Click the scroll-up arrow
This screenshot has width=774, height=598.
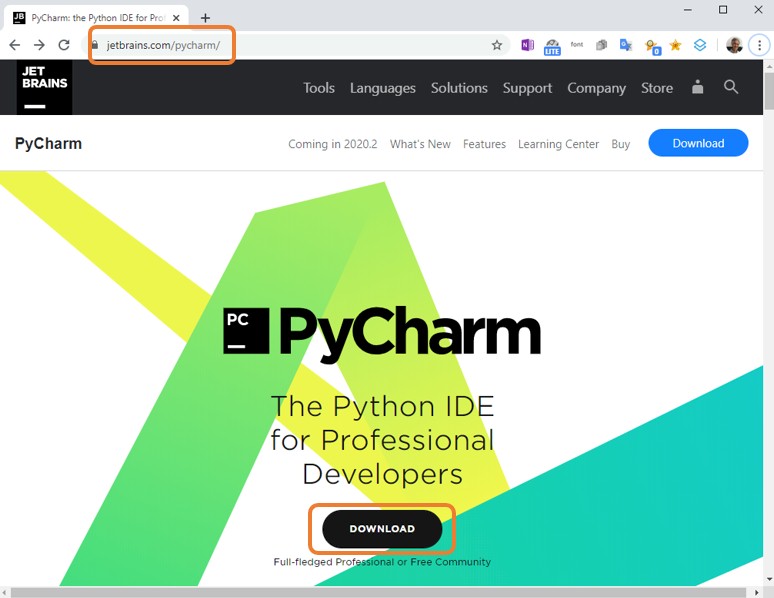(769, 66)
